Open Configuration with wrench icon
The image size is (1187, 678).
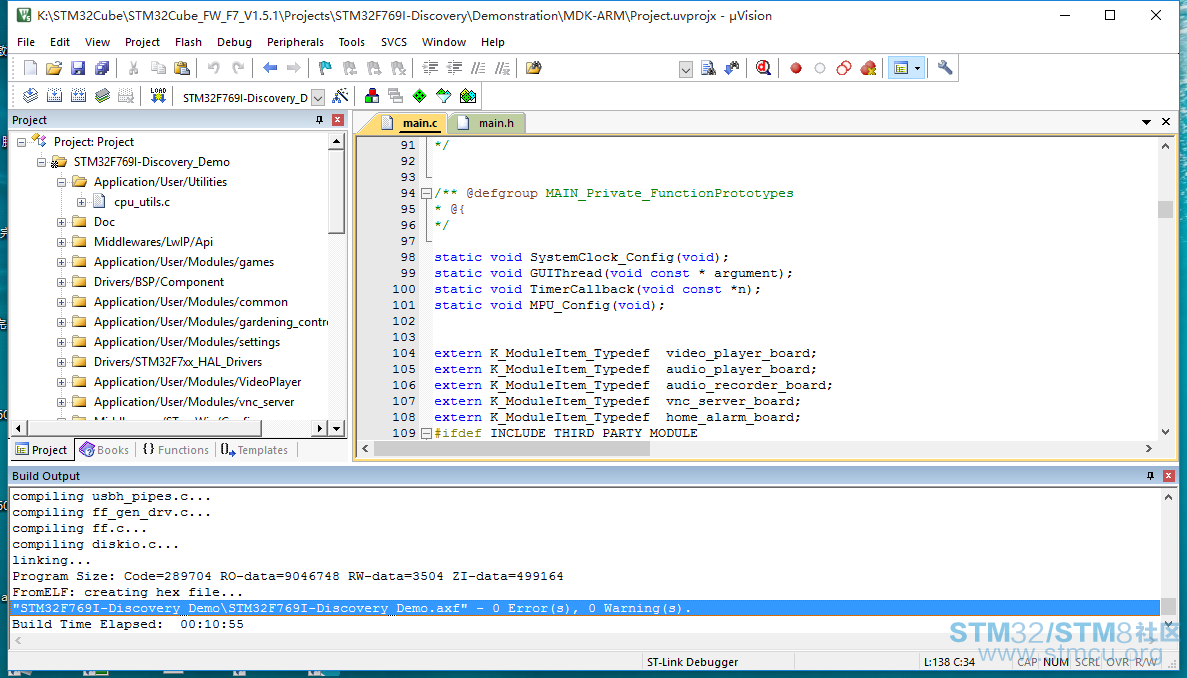(945, 68)
